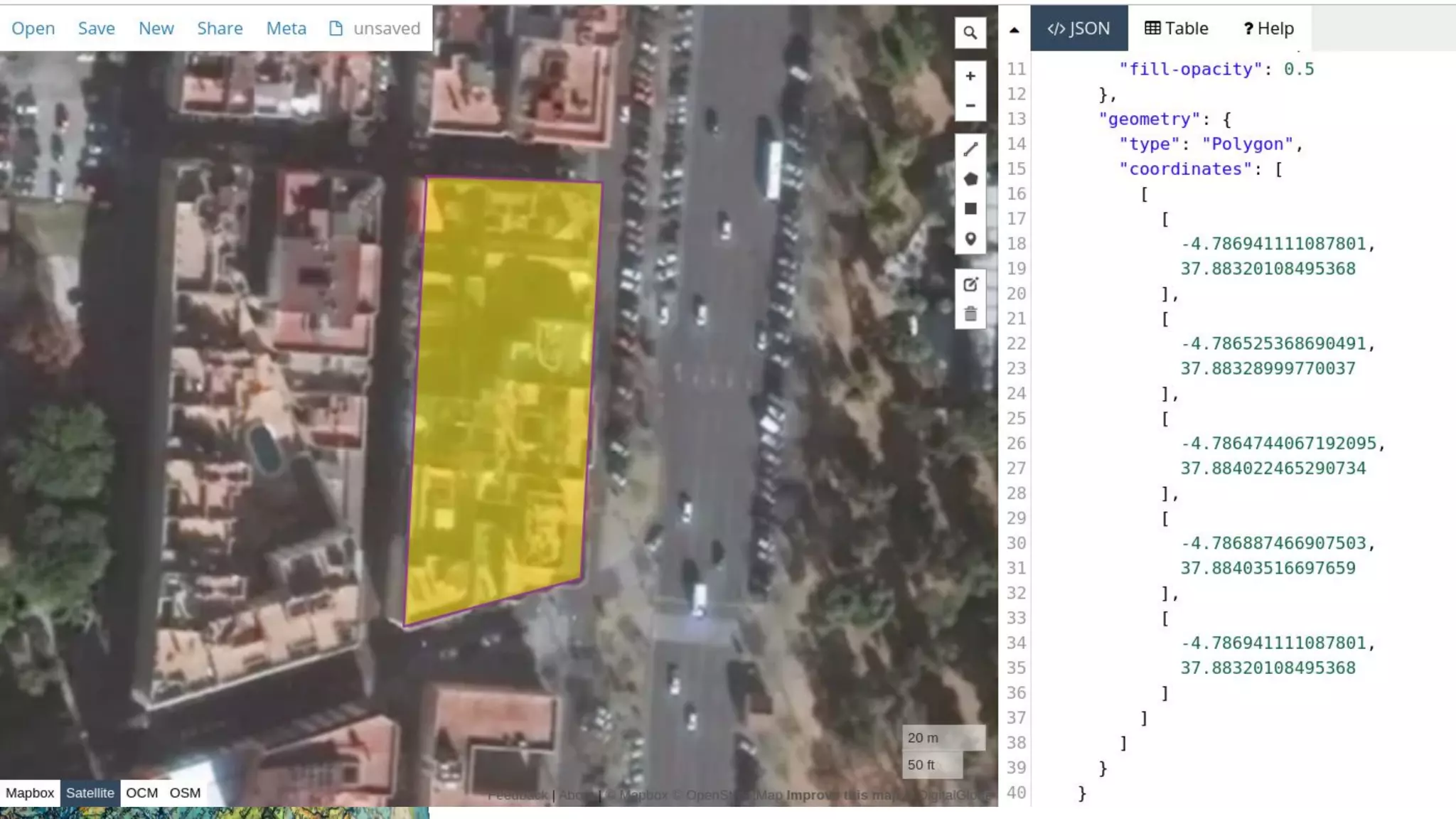This screenshot has height=819, width=1456.
Task: Open the Save menu
Action: pos(96,28)
